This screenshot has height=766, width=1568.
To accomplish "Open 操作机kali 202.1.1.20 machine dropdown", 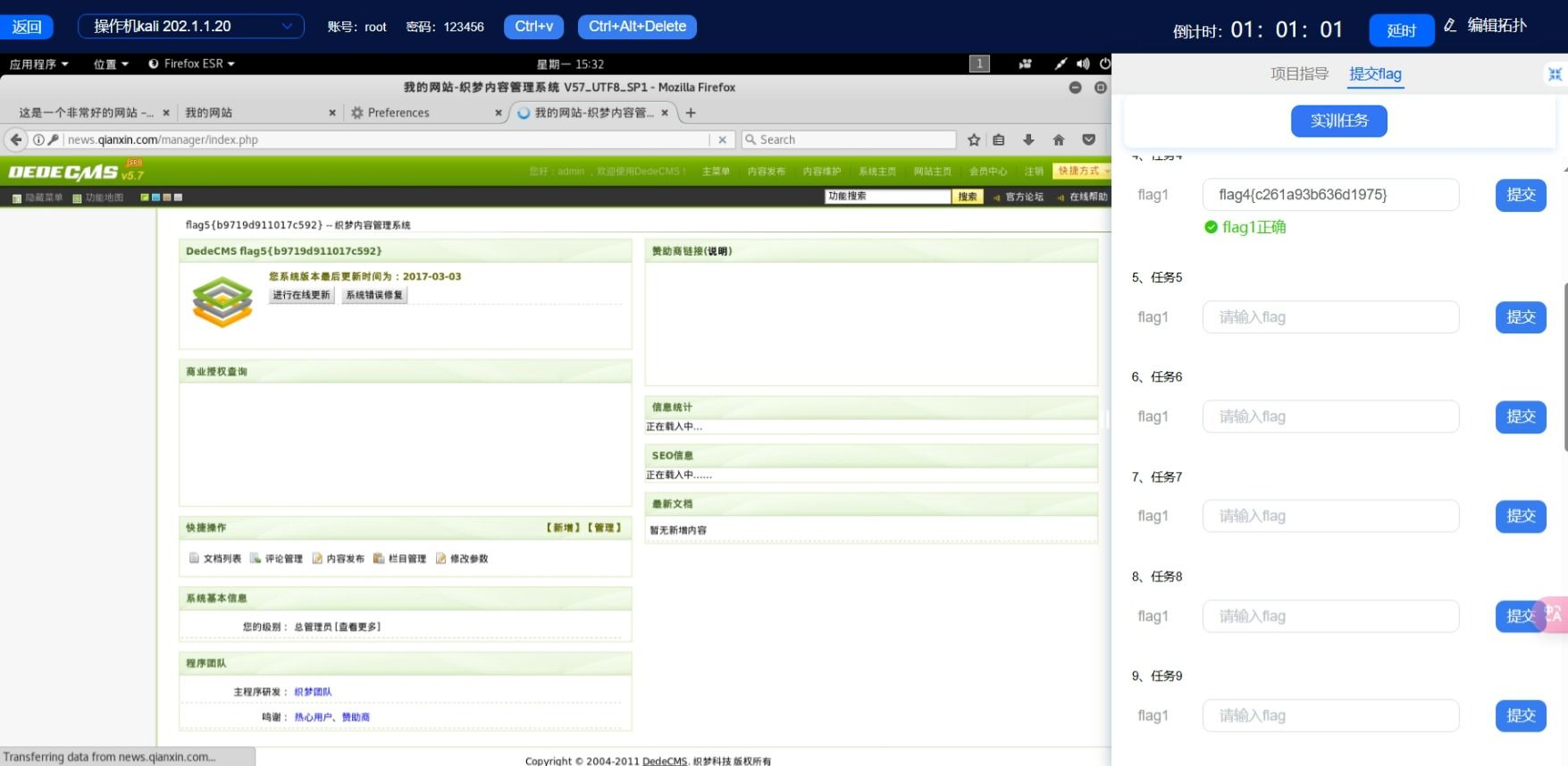I will (x=191, y=26).
